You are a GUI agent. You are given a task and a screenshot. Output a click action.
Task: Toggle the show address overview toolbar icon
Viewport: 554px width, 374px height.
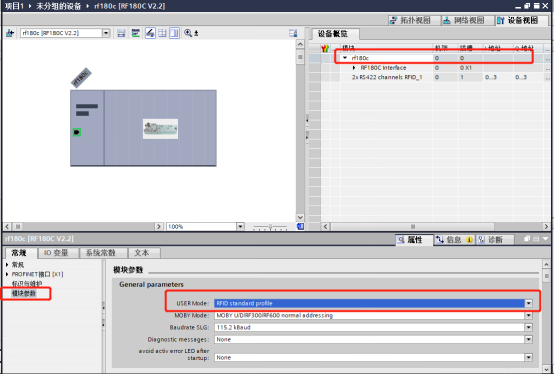point(136,33)
